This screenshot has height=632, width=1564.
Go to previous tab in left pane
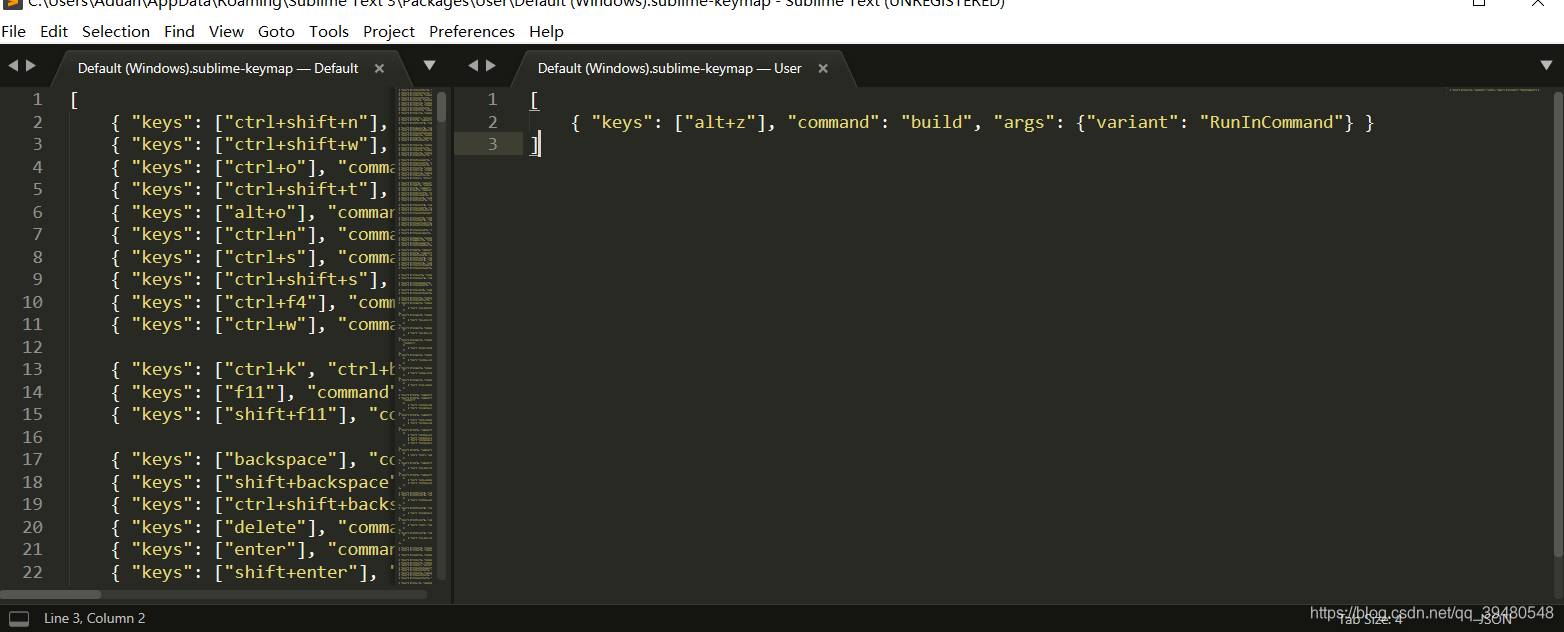click(13, 66)
